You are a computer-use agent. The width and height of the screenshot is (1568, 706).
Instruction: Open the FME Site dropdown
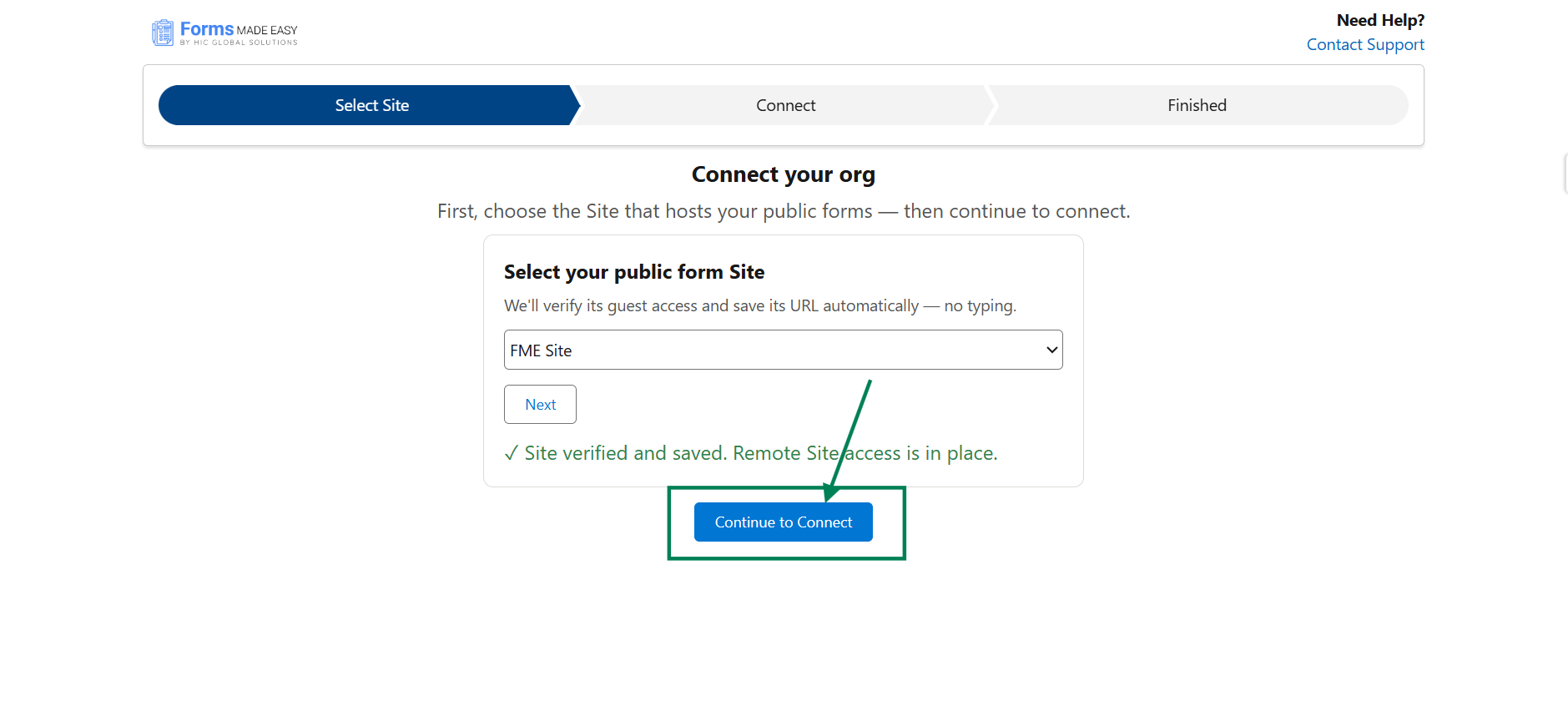pos(783,350)
